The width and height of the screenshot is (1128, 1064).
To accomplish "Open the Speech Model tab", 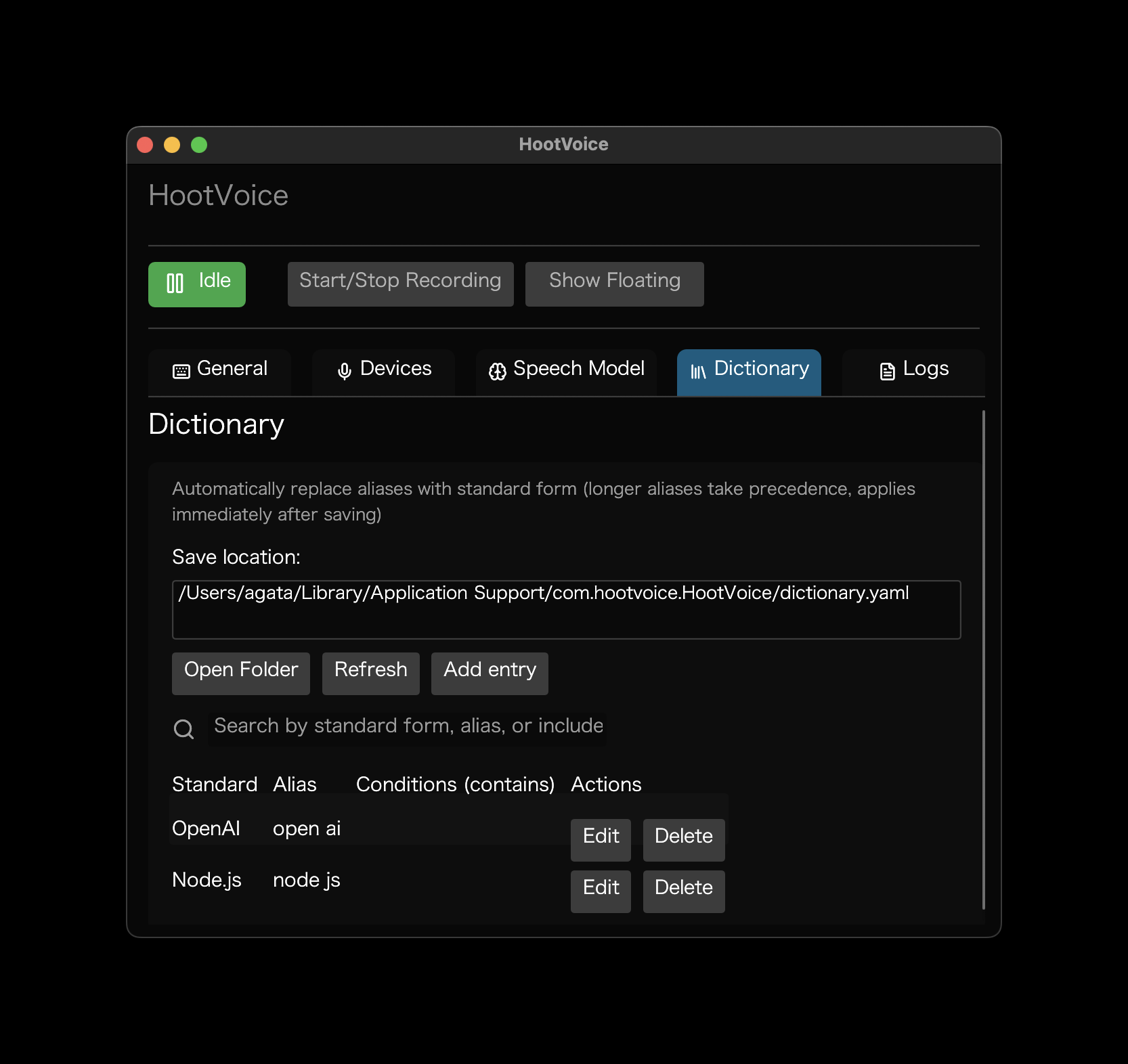I will 566,370.
